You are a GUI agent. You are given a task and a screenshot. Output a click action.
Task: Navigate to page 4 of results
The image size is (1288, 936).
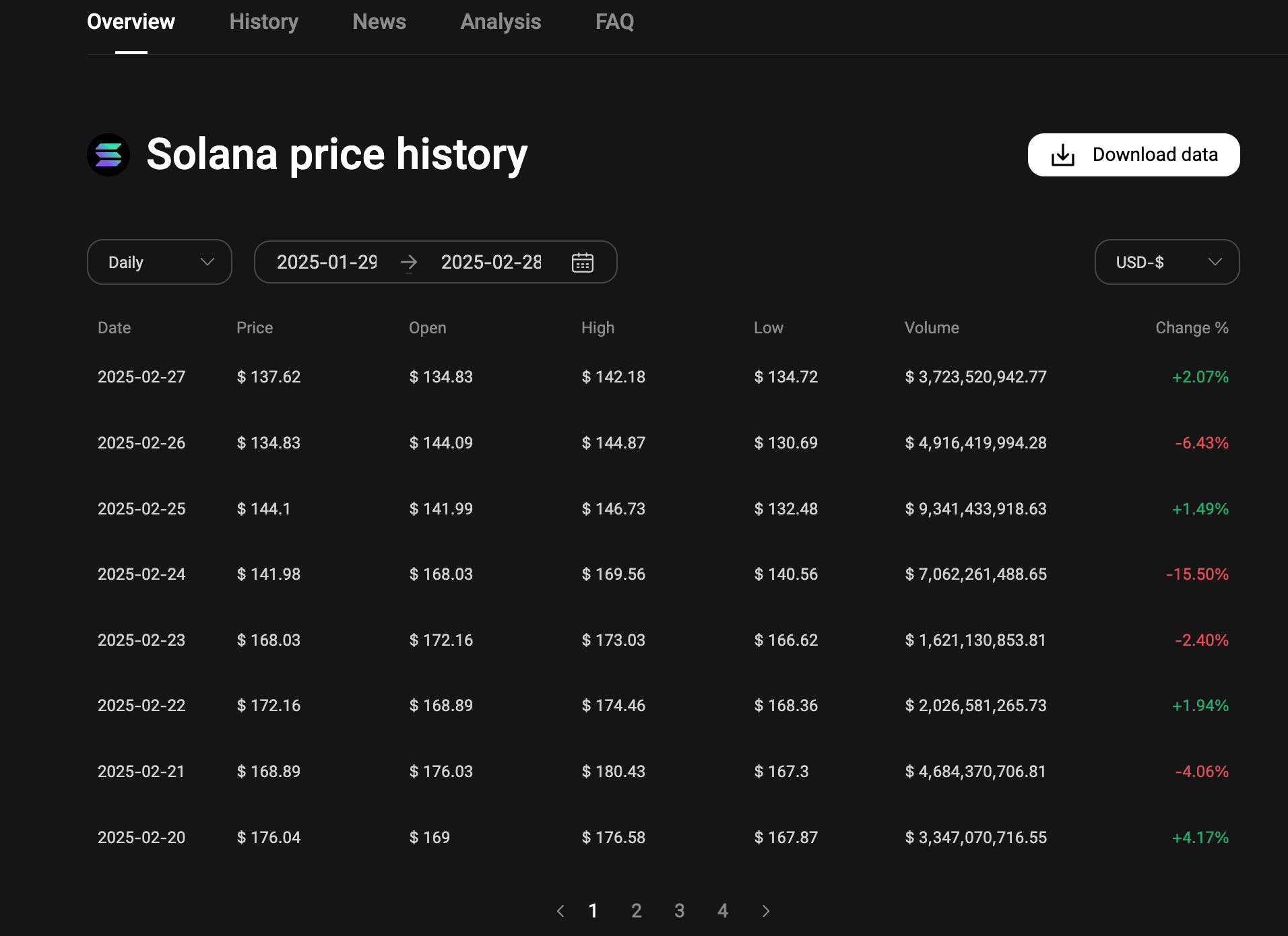[x=723, y=910]
